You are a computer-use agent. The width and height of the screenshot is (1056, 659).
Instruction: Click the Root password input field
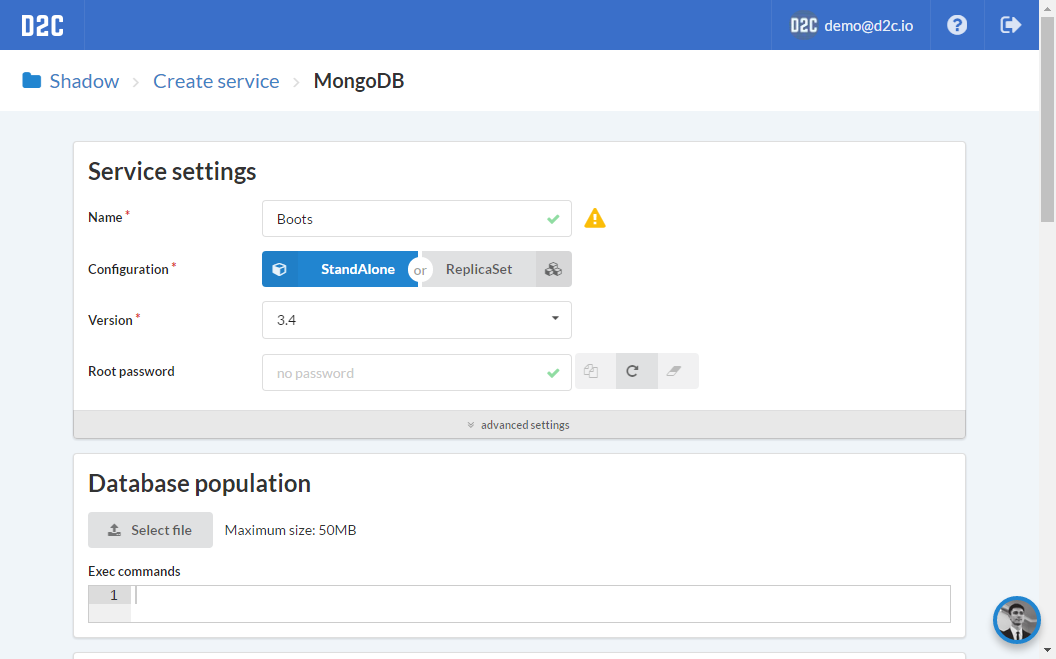pyautogui.click(x=417, y=373)
